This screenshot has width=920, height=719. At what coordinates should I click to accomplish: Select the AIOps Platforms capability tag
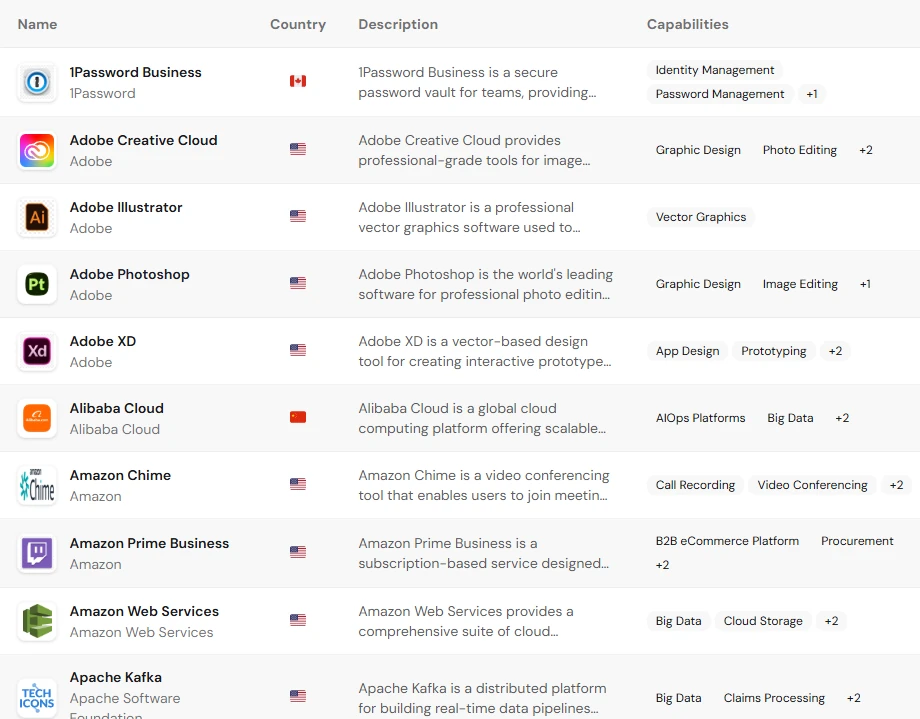pyautogui.click(x=701, y=418)
